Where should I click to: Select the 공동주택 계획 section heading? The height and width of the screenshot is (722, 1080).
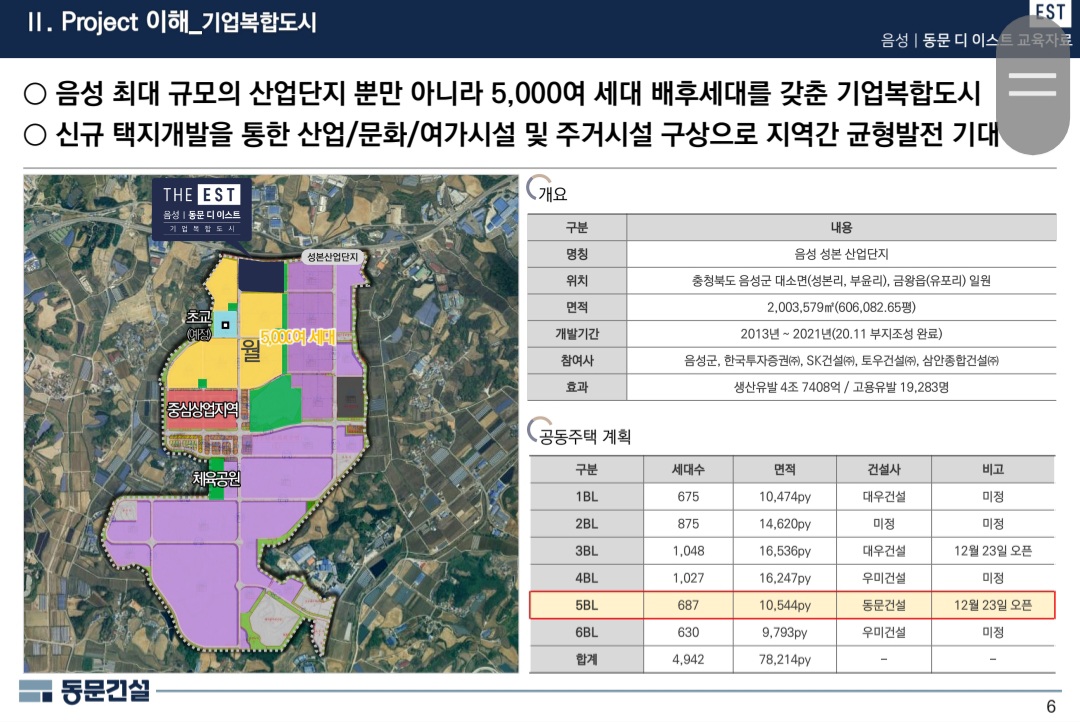(x=584, y=437)
